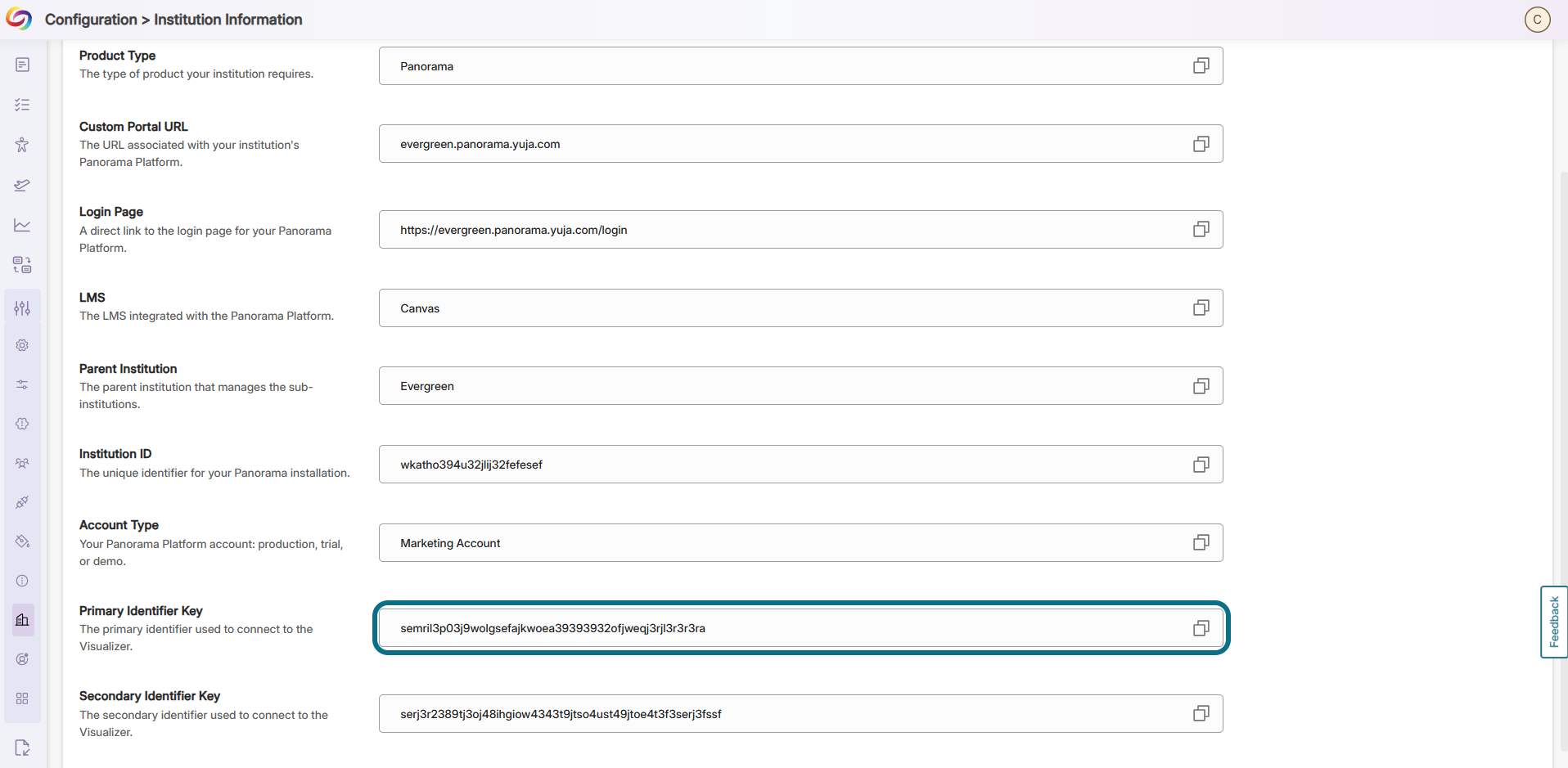The image size is (1568, 768).
Task: Click the 'Account Type' label
Action: click(119, 525)
